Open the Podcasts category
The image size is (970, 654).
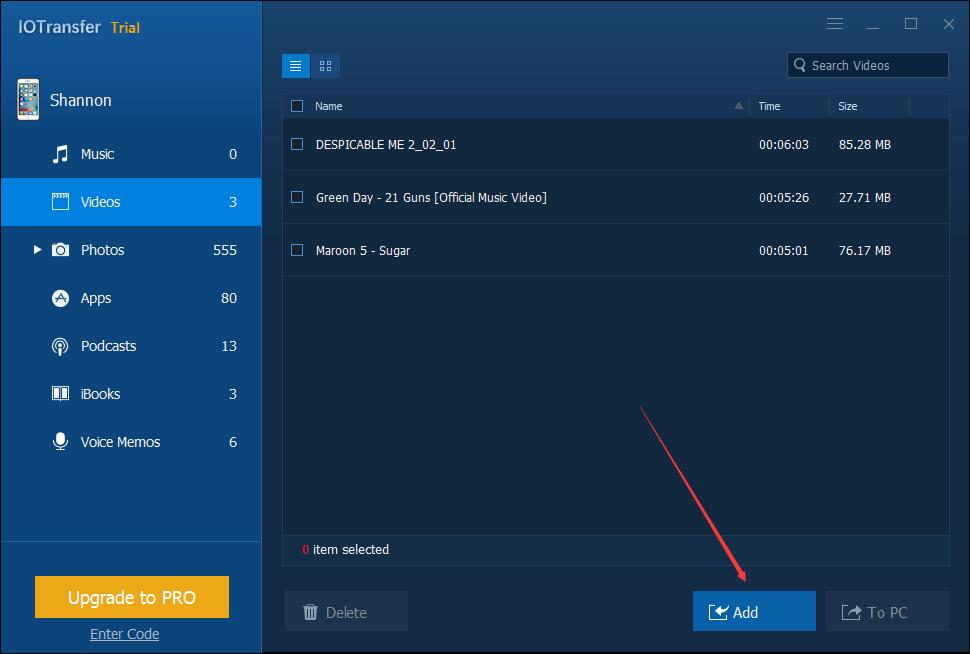131,346
